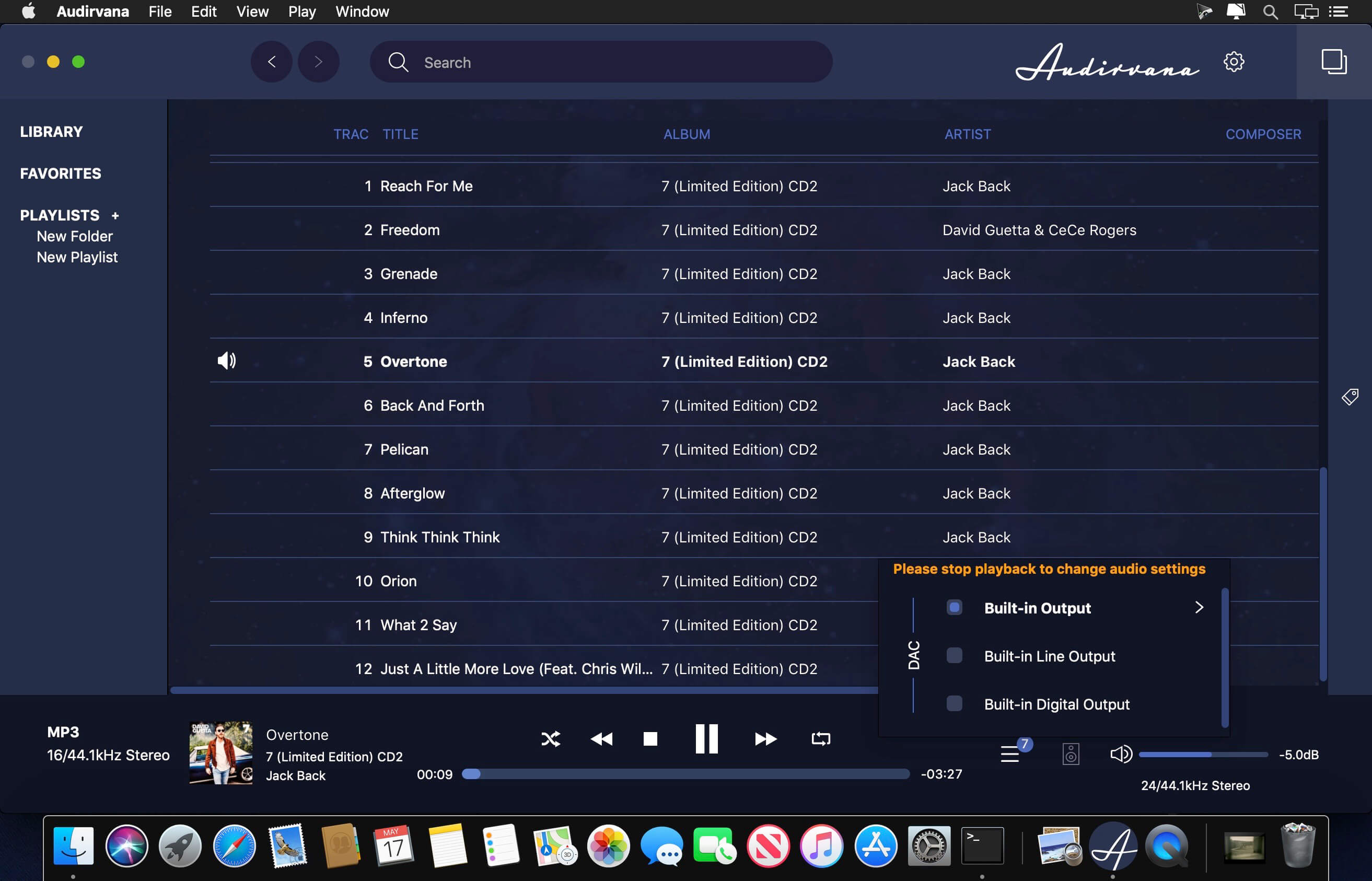The image size is (1372, 881).
Task: Enable shuffle playback mode
Action: (551, 738)
